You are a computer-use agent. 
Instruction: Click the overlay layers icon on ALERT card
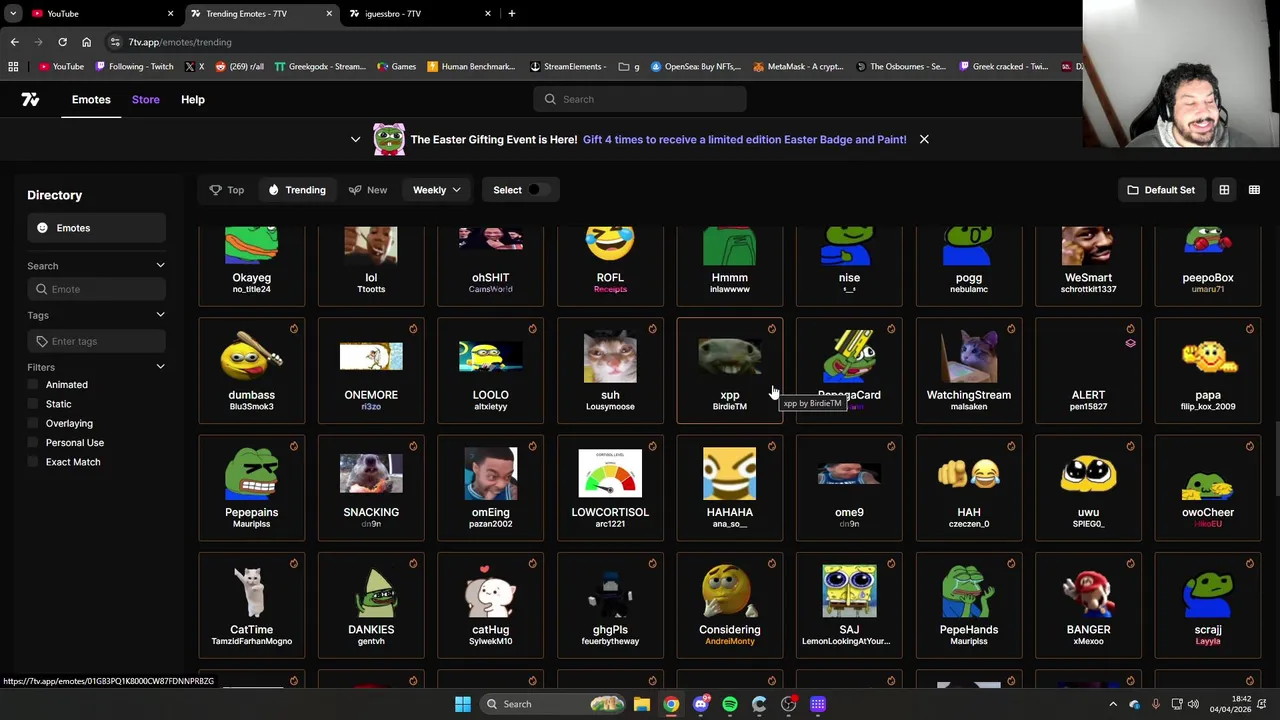(x=1130, y=343)
